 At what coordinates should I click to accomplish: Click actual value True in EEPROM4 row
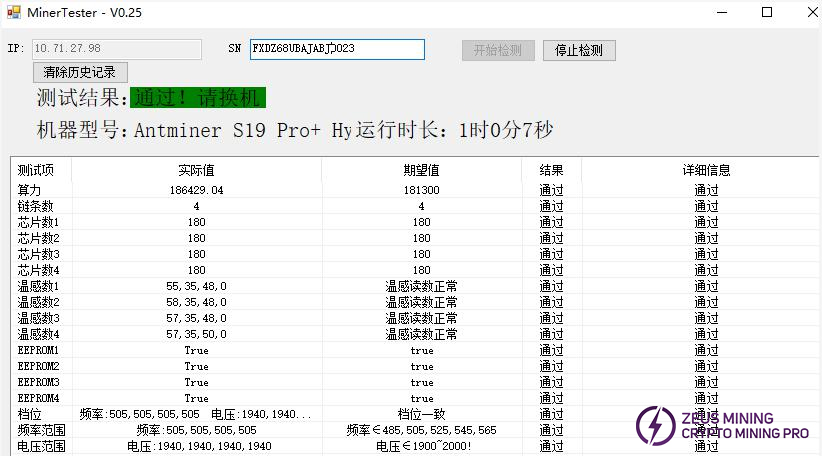(x=197, y=398)
